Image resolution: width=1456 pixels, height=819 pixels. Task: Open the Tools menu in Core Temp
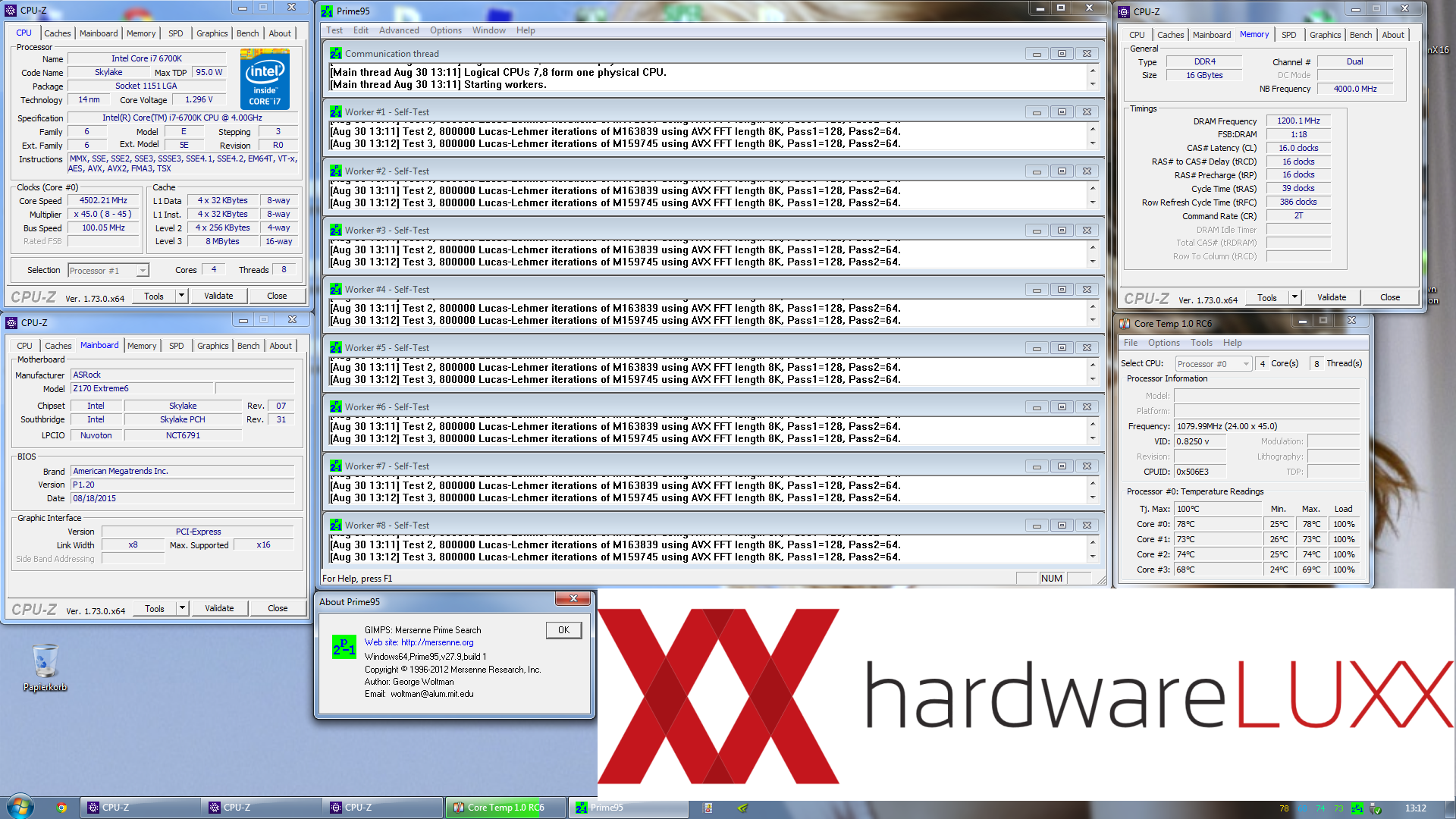[1201, 343]
